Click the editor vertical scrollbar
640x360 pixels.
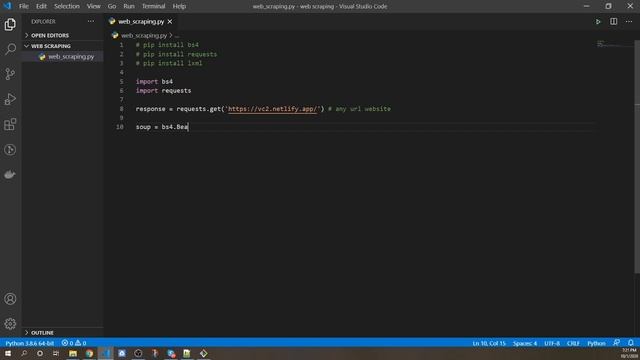pyautogui.click(x=637, y=157)
